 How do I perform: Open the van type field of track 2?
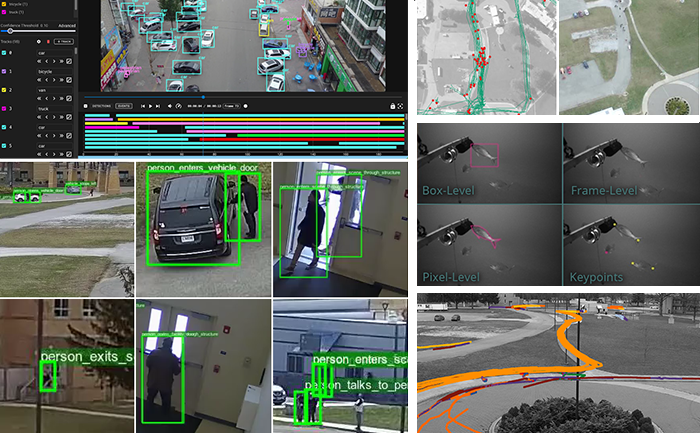click(x=54, y=90)
